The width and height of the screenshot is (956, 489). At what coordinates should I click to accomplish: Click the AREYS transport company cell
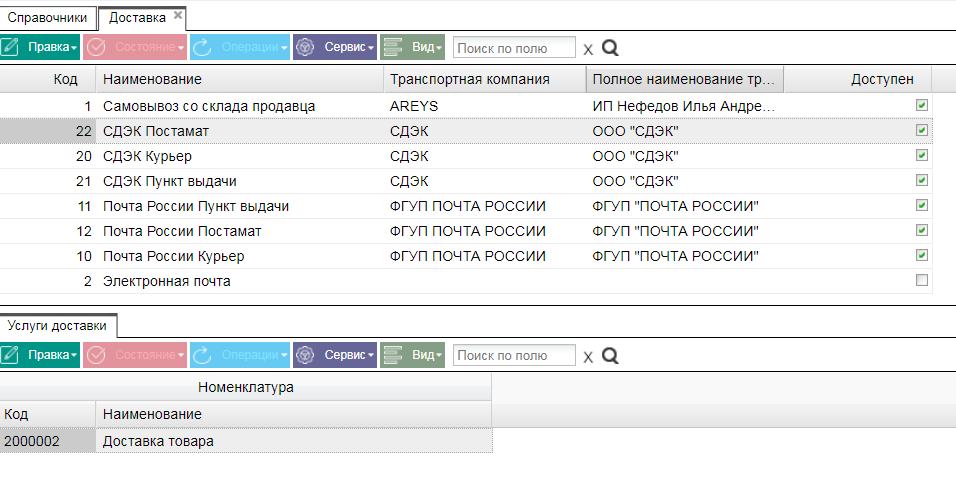(485, 106)
